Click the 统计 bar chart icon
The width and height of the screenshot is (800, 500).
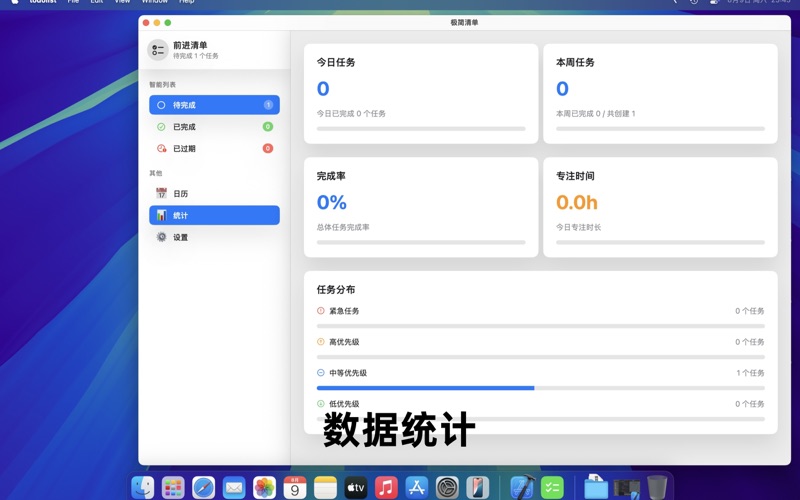pos(161,215)
